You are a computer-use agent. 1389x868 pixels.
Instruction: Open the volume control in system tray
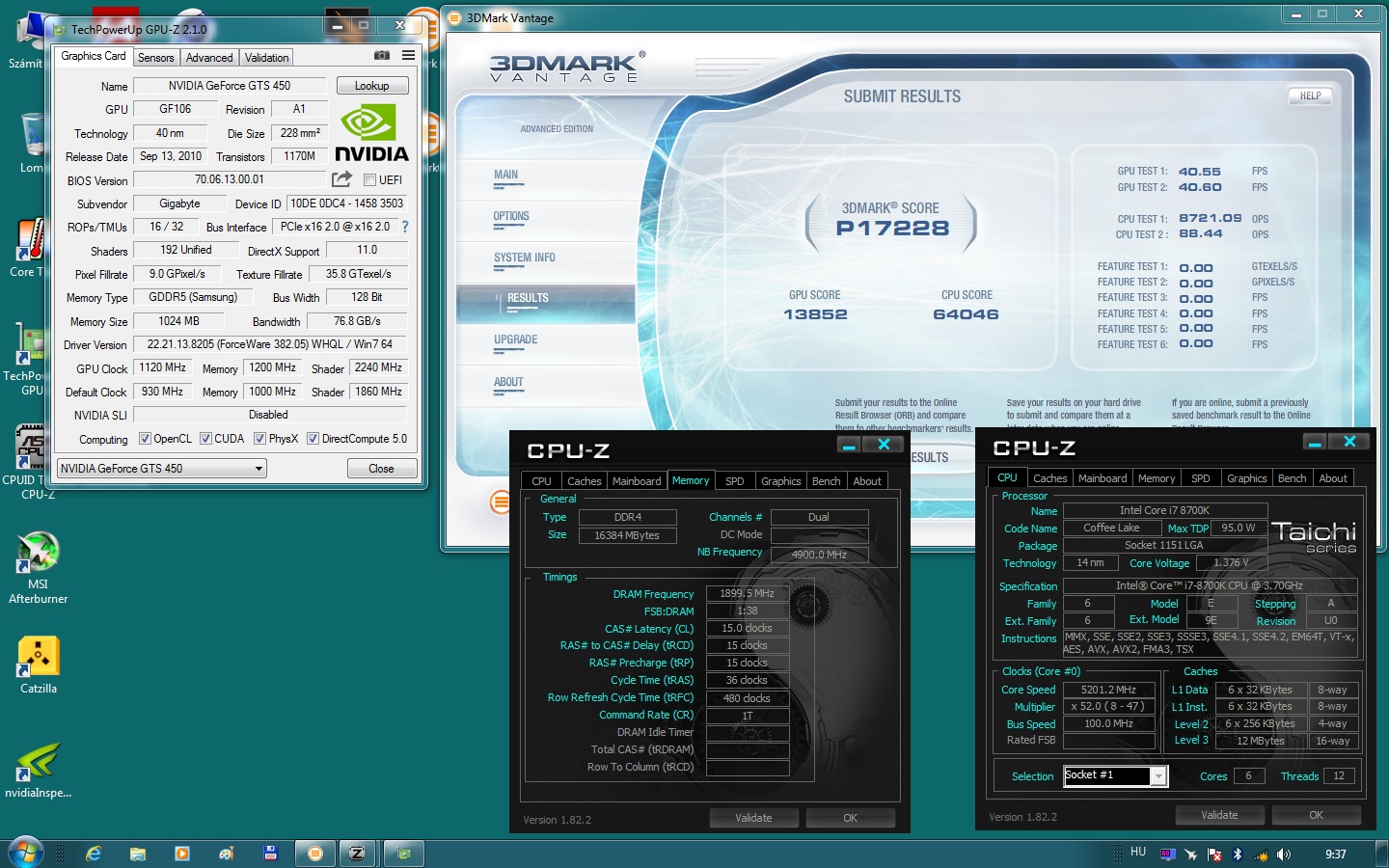click(1284, 854)
